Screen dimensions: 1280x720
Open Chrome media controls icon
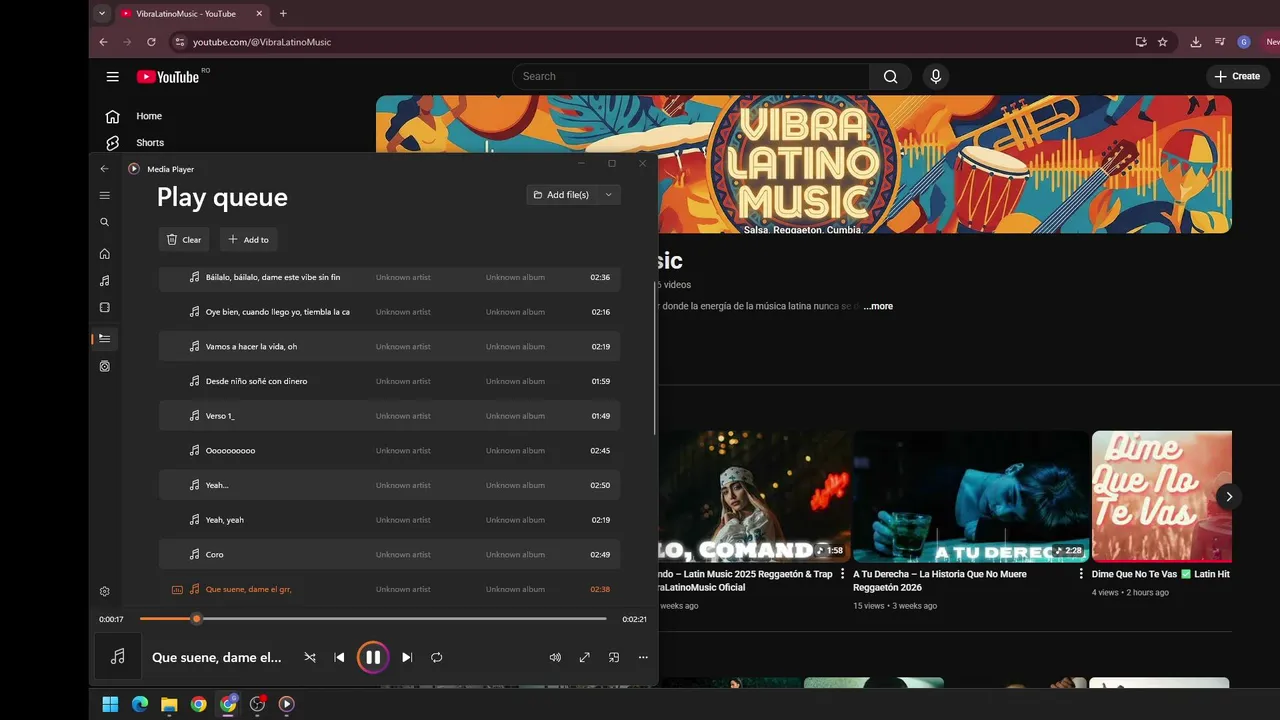(x=1220, y=42)
